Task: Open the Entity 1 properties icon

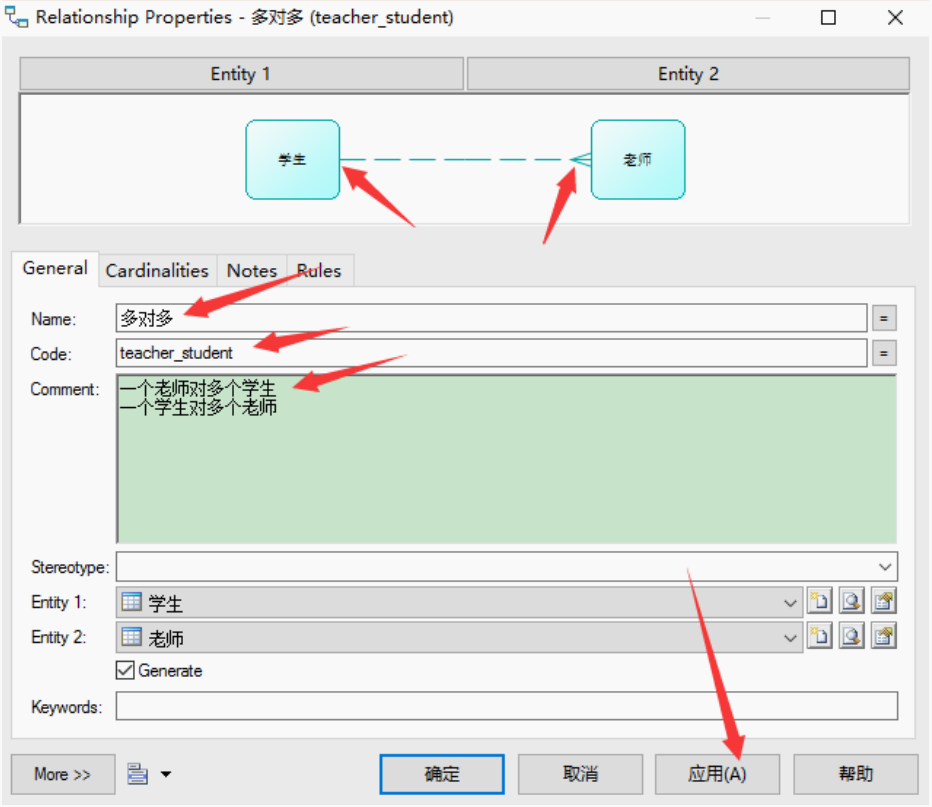Action: [x=884, y=601]
